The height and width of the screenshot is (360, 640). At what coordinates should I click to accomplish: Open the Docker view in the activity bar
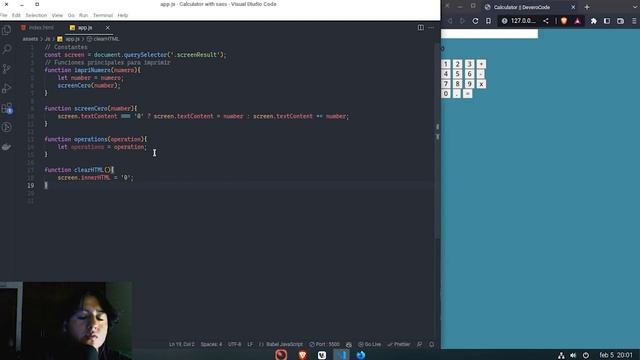pyautogui.click(x=7, y=147)
